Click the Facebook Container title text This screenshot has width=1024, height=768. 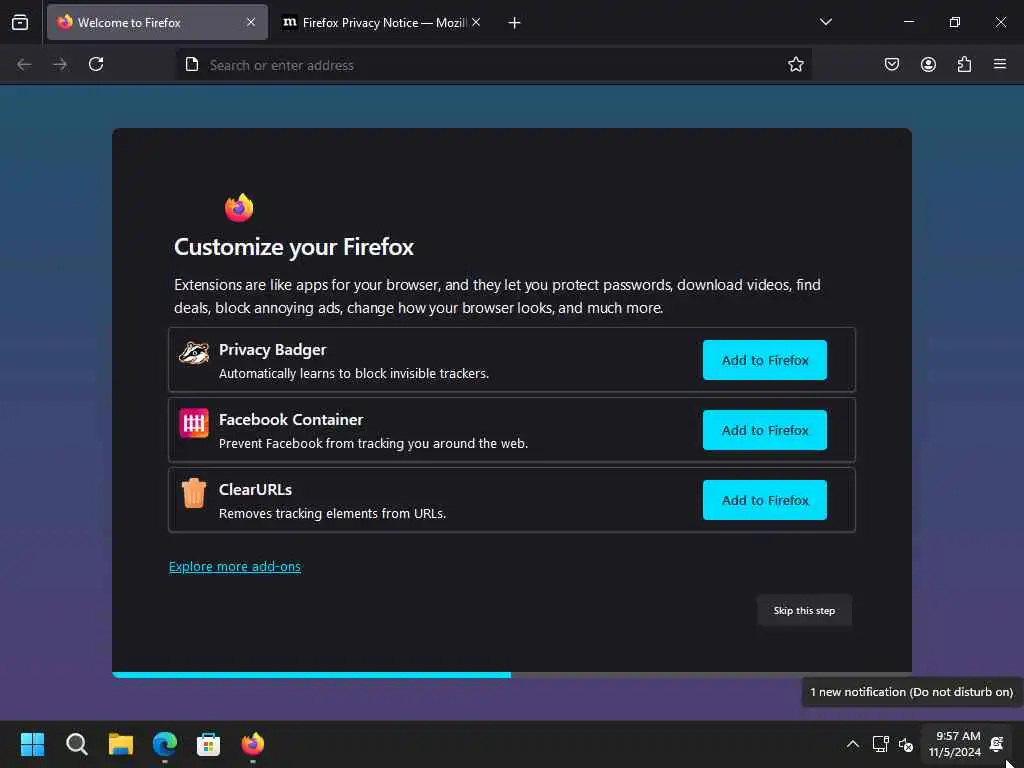[291, 419]
